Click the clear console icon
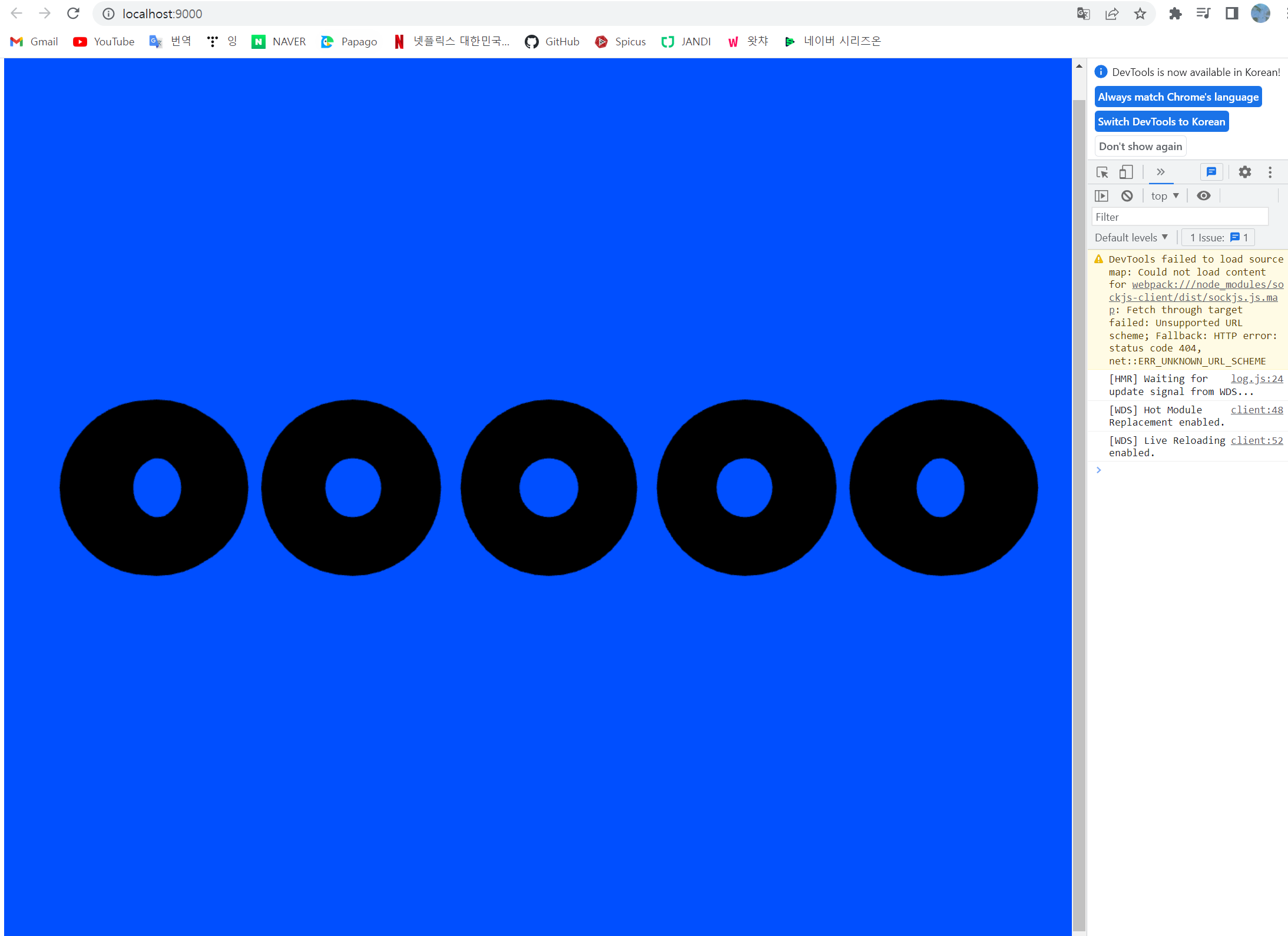Viewport: 1288px width, 936px height. point(1127,196)
